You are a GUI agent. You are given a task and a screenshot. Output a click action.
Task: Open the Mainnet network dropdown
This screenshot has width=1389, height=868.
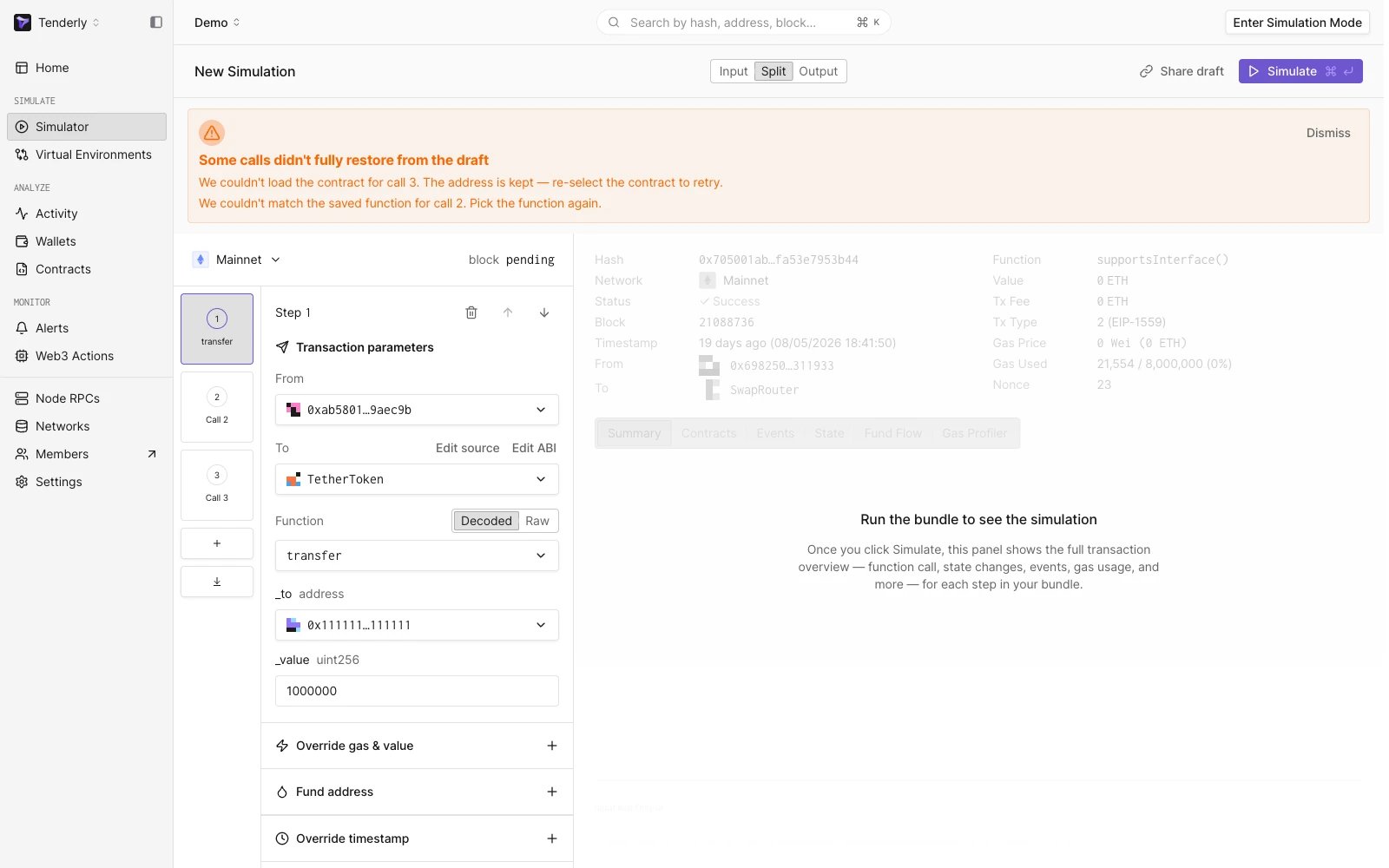pyautogui.click(x=236, y=260)
